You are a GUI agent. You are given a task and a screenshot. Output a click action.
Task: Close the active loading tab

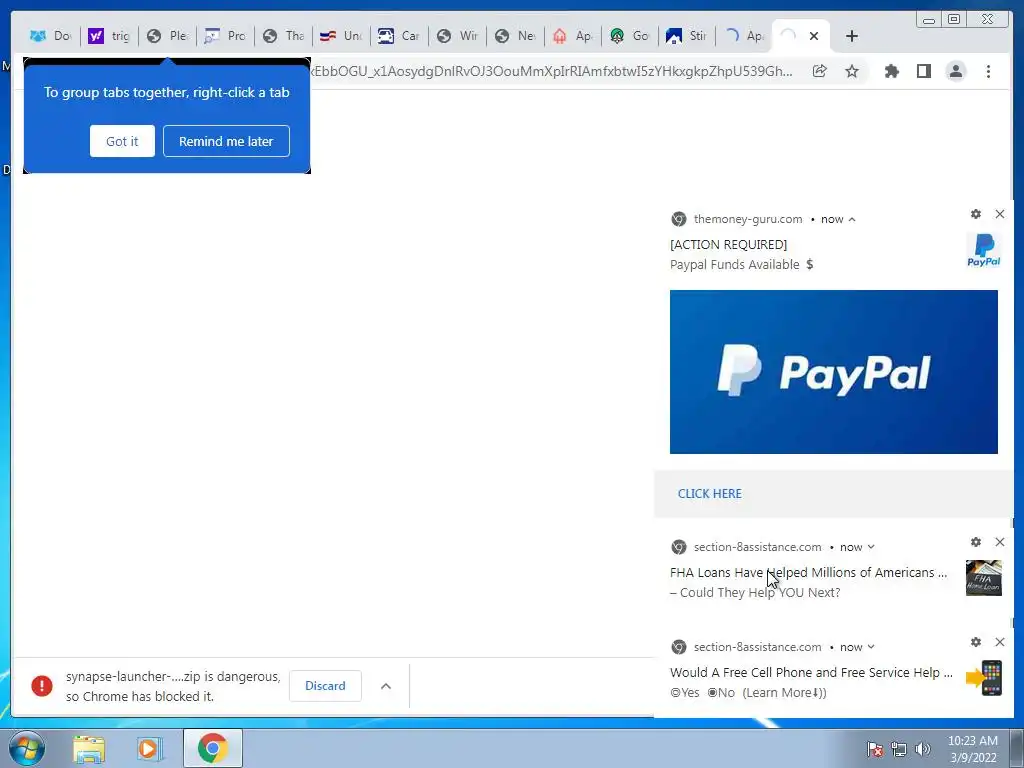pyautogui.click(x=814, y=36)
